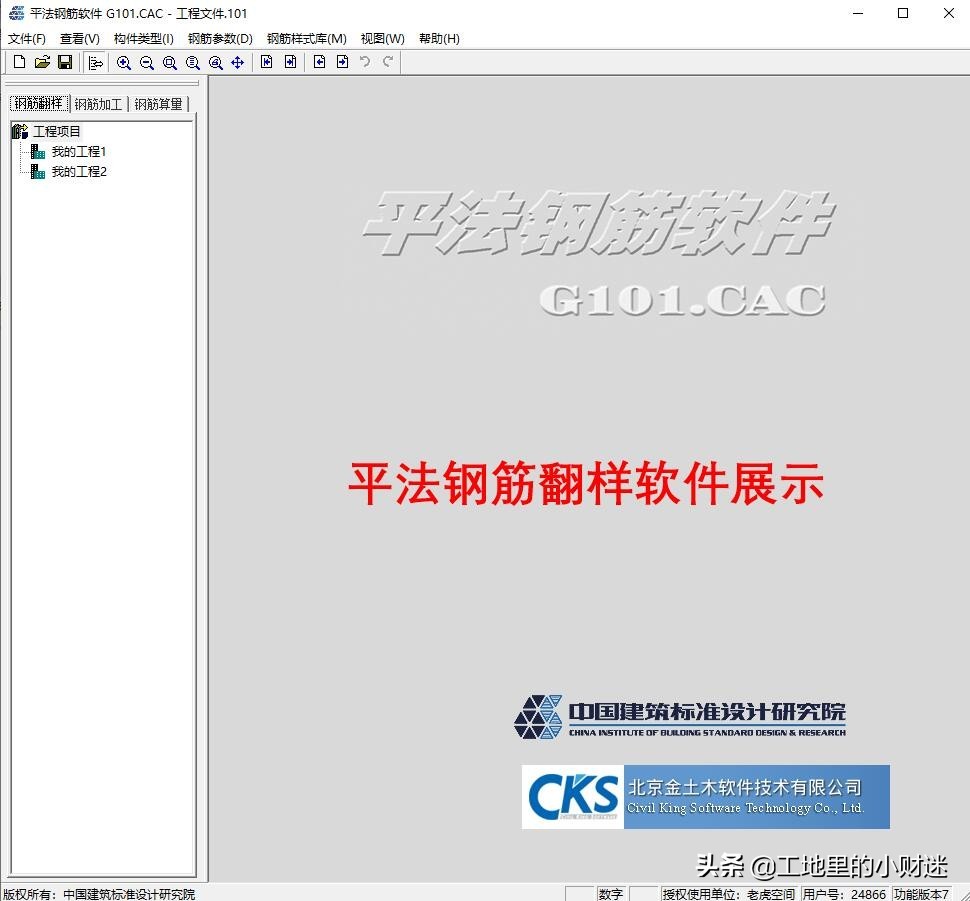Open the 钢筋样式库(M) menu
Image resolution: width=970 pixels, height=901 pixels.
coord(307,39)
